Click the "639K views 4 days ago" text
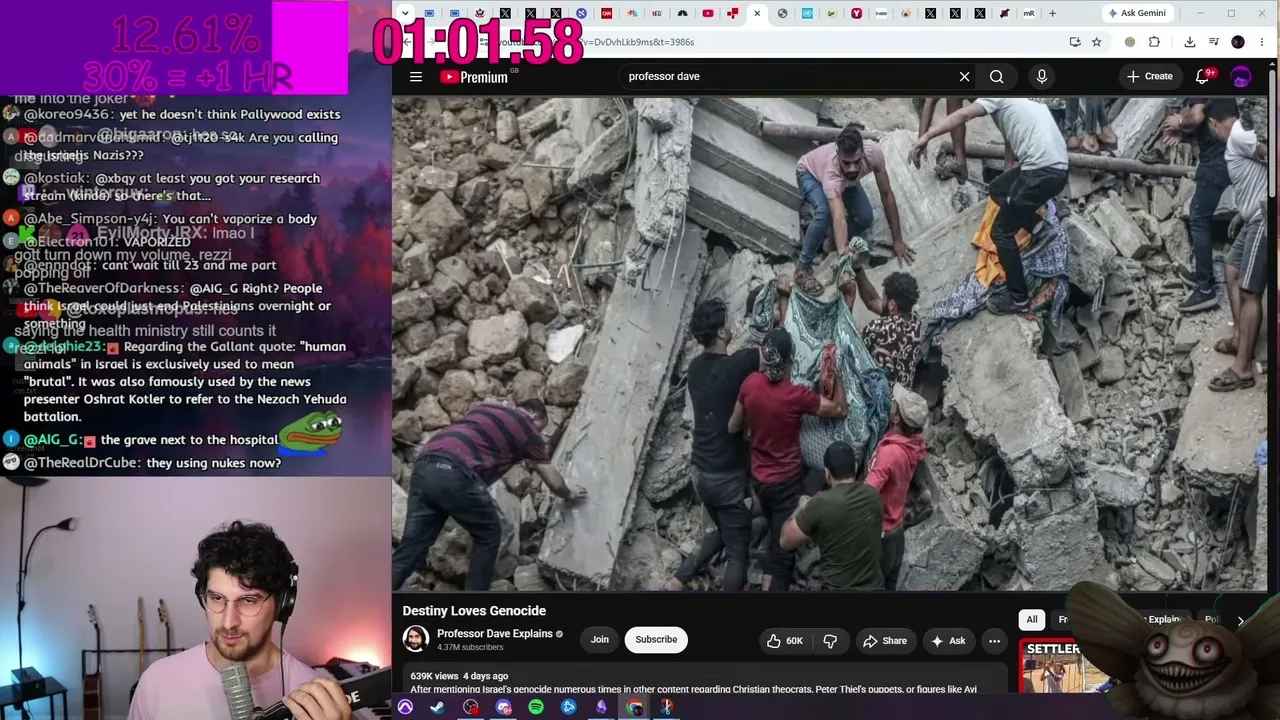The width and height of the screenshot is (1280, 720). tap(459, 676)
